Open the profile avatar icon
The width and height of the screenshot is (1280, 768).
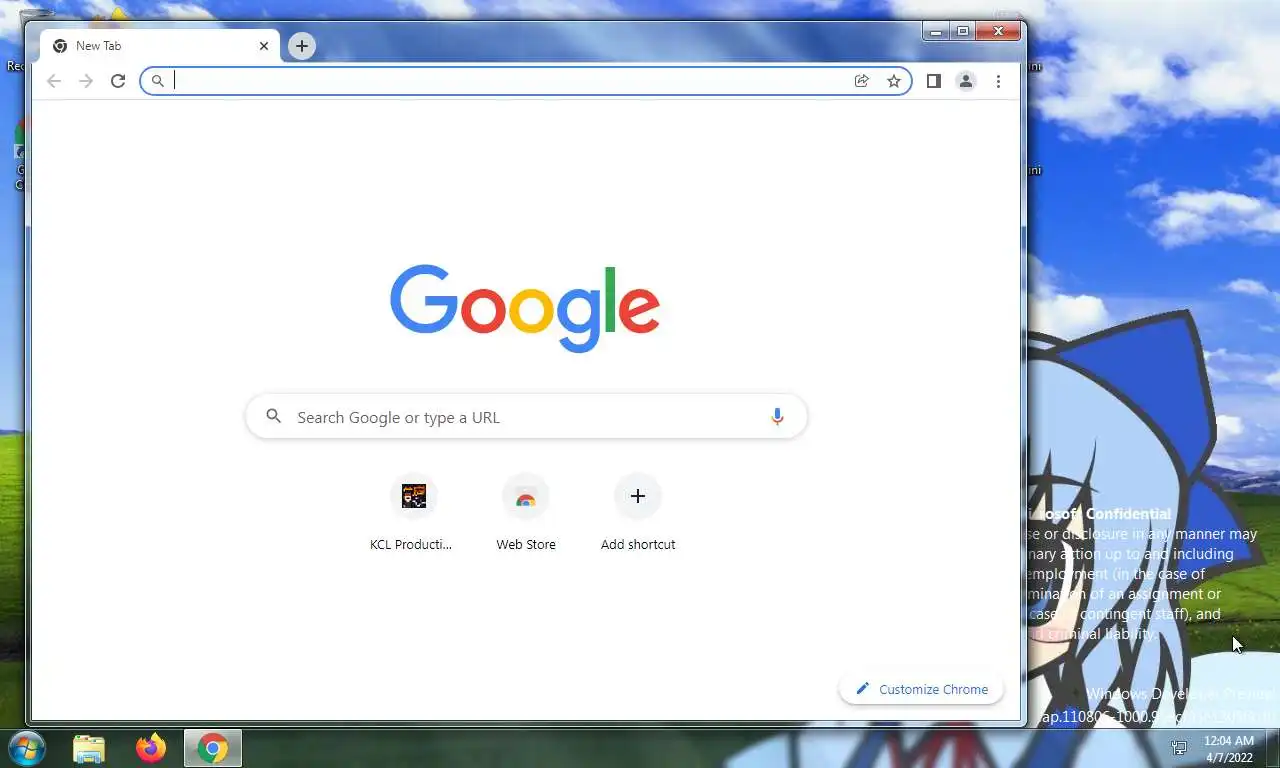pyautogui.click(x=966, y=81)
